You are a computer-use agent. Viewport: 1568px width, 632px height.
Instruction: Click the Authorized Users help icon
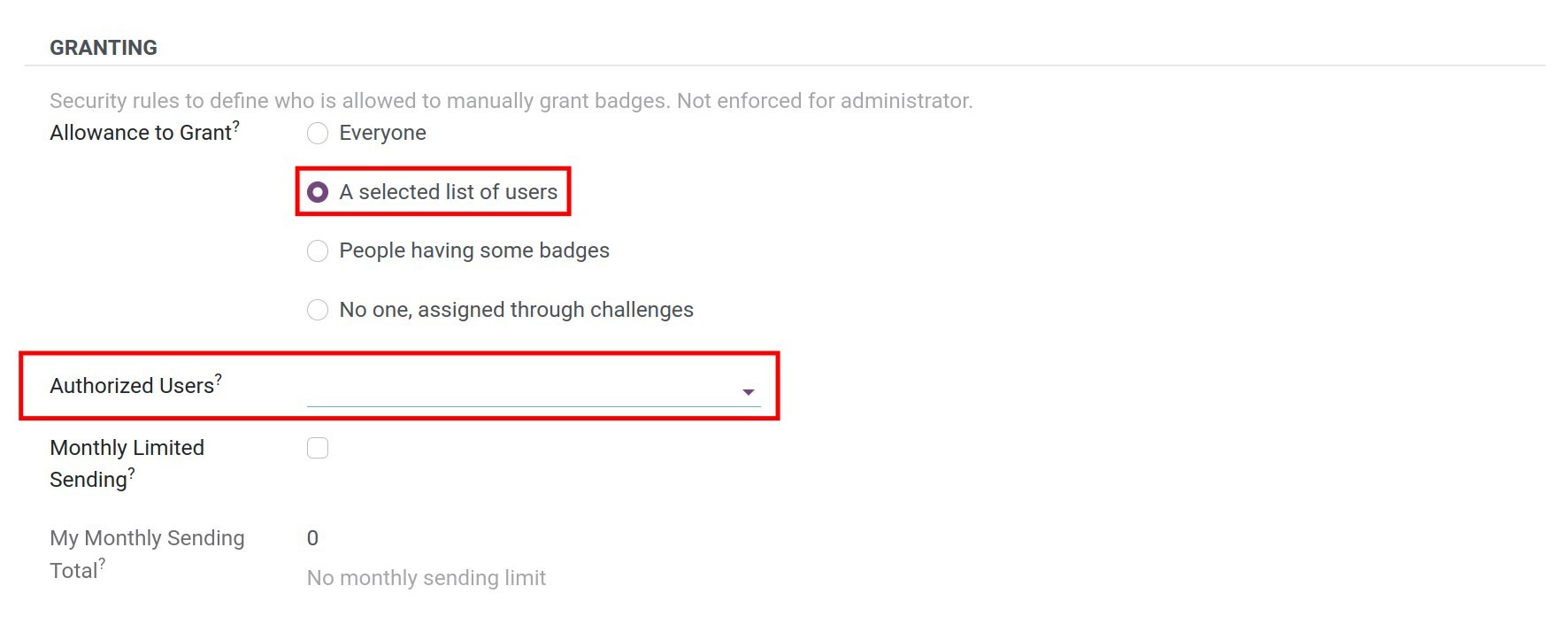tap(218, 378)
